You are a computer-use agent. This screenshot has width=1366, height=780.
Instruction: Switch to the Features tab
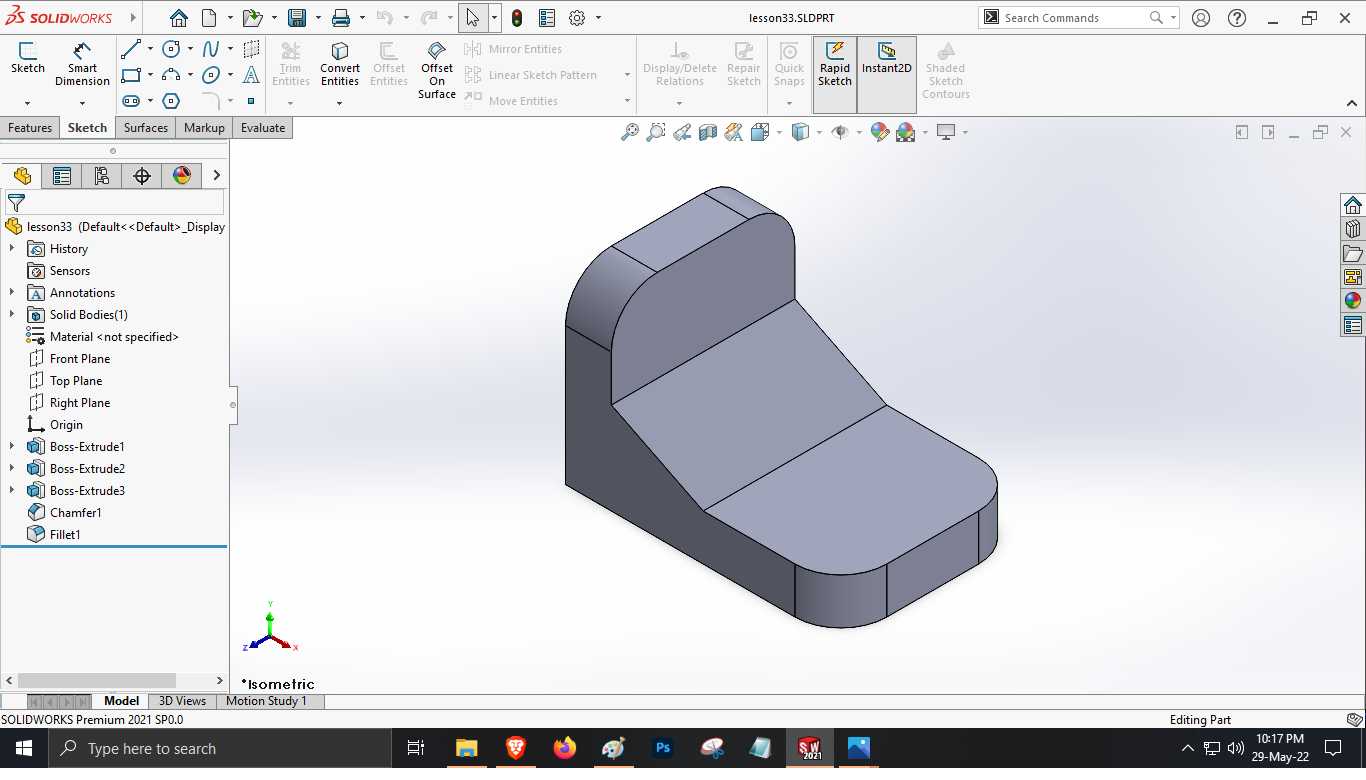click(30, 128)
